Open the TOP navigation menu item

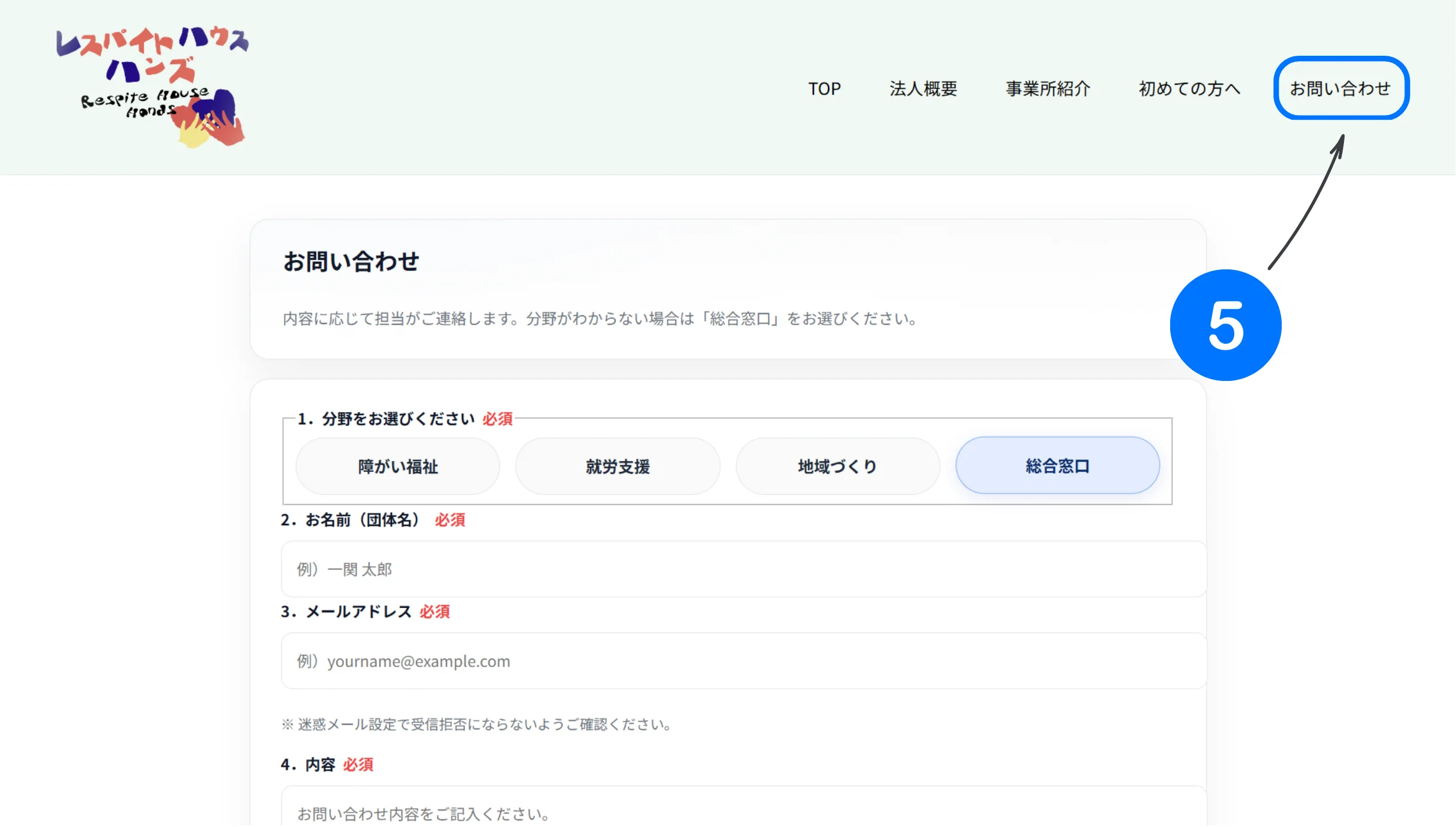825,89
